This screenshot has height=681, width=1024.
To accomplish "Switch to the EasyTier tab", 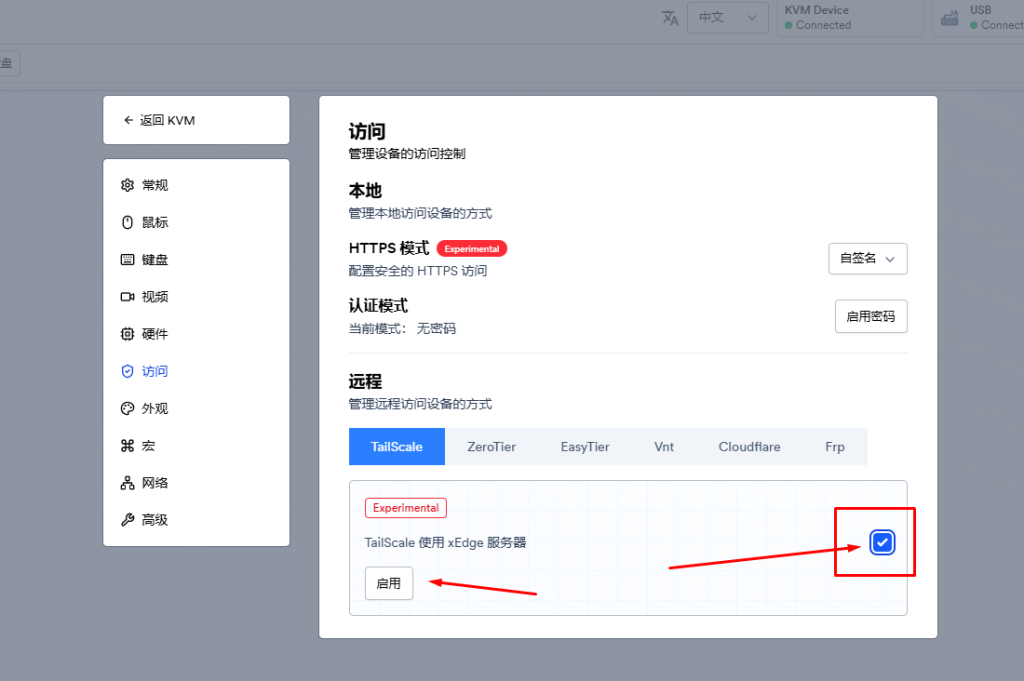I will coord(585,447).
